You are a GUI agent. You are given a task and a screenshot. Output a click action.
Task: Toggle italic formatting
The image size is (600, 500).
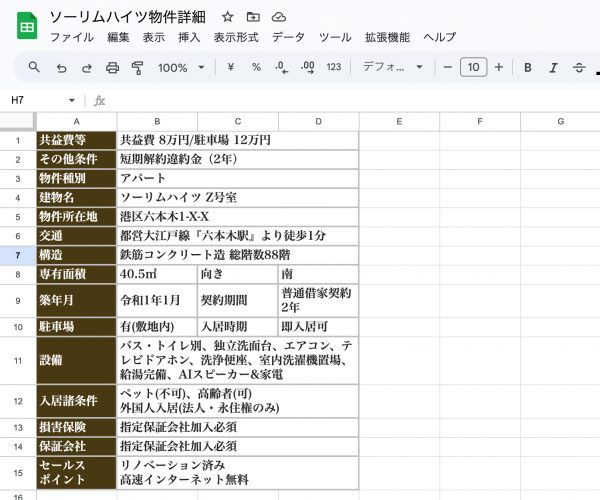[553, 67]
